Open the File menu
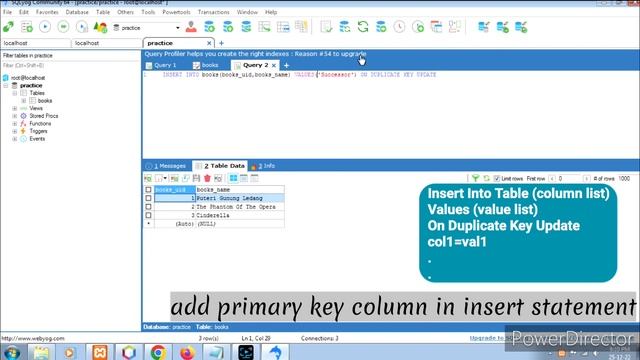 click(7, 12)
